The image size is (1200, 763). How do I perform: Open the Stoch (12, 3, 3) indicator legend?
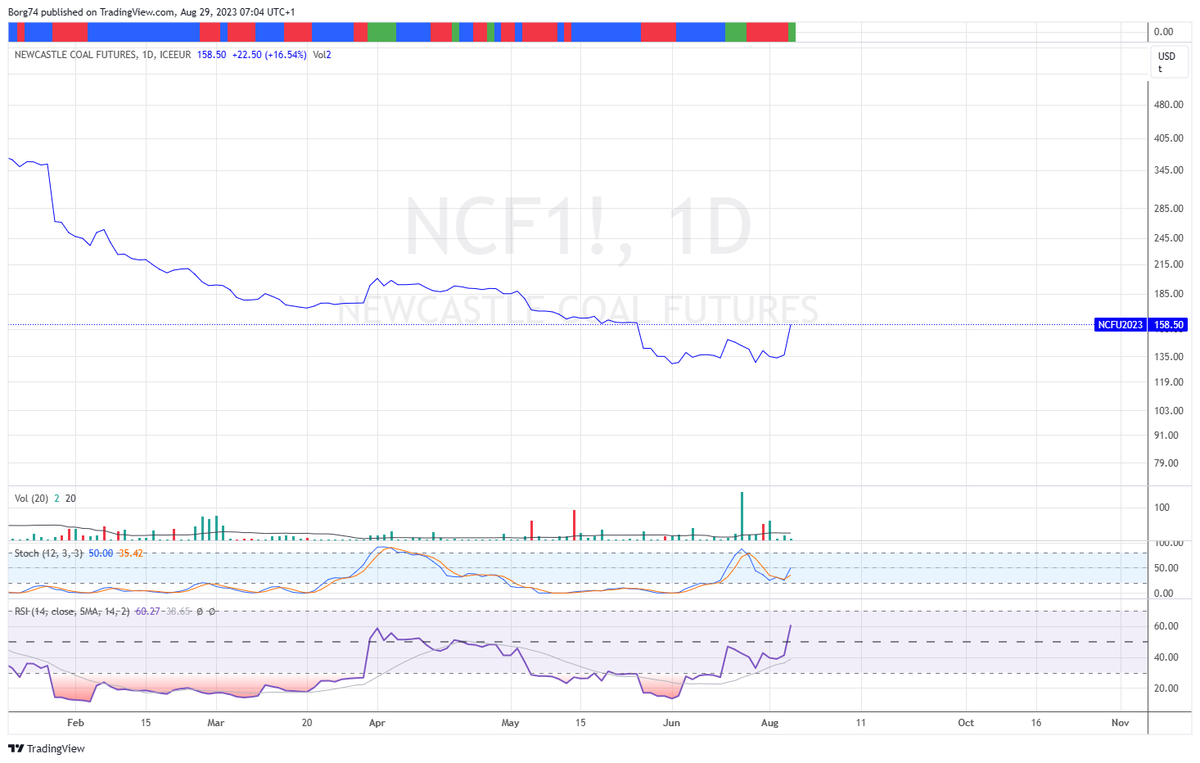pyautogui.click(x=49, y=552)
